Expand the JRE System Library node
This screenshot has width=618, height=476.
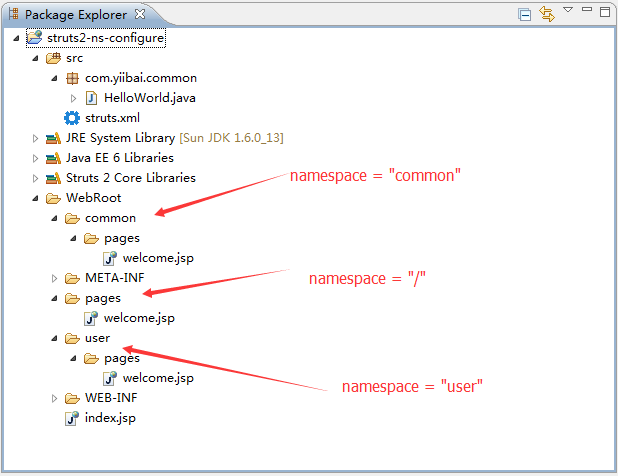point(36,138)
